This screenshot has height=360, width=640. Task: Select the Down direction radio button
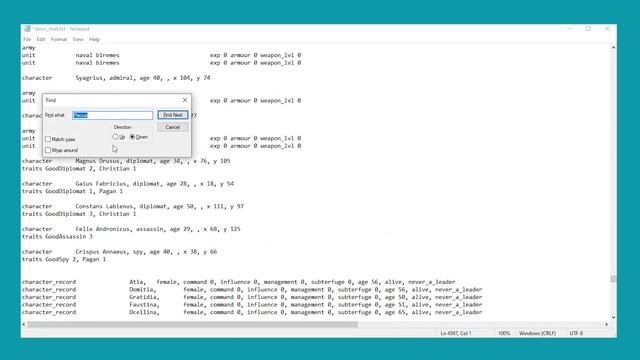pos(132,137)
